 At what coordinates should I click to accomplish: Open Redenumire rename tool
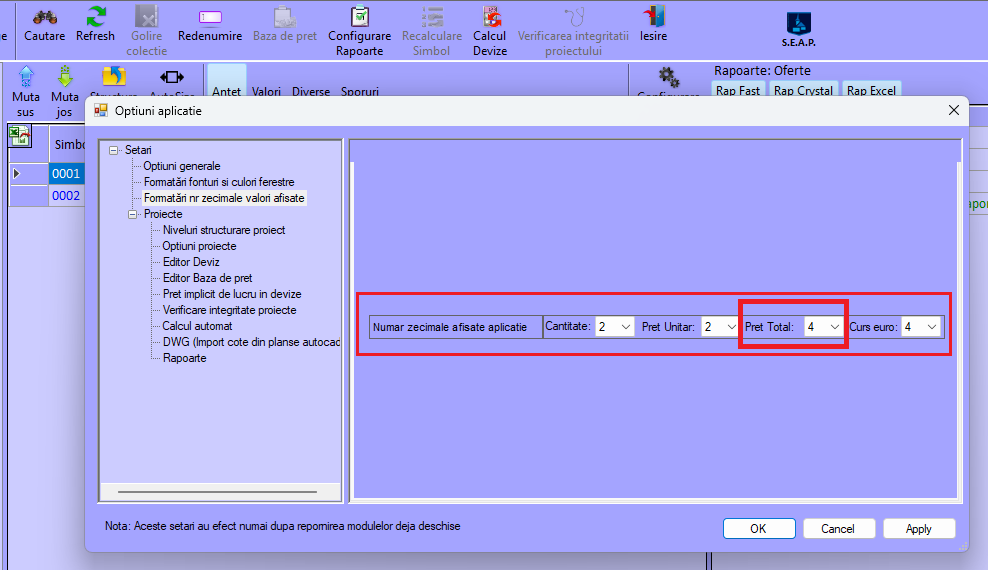(x=210, y=17)
